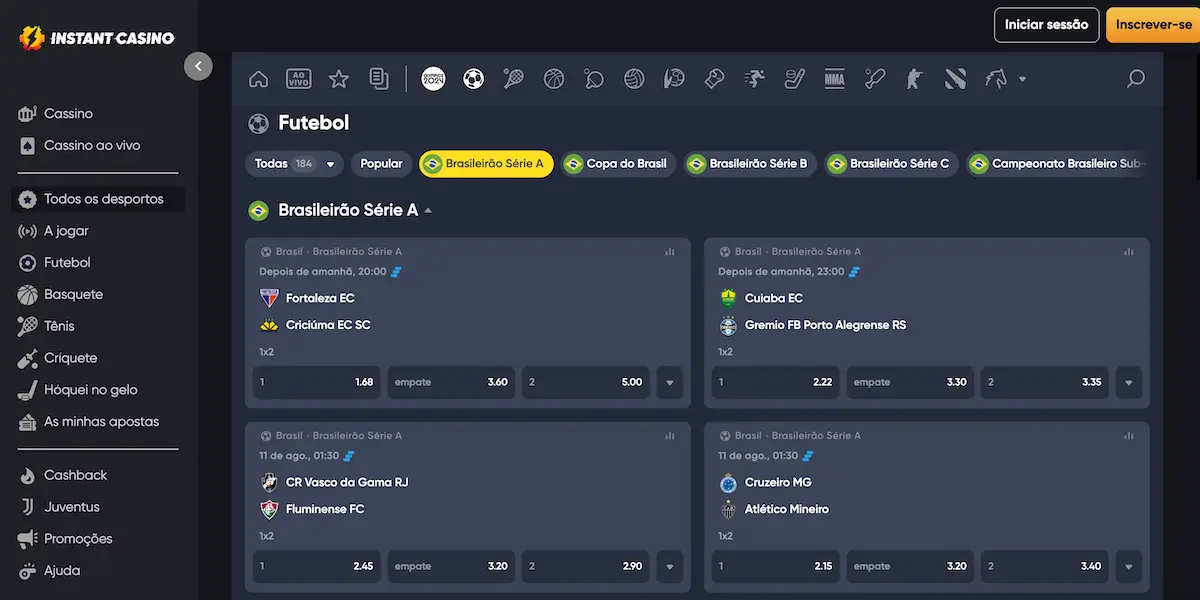This screenshot has width=1200, height=600.
Task: Collapse the left sidebar arrow button
Action: 198,66
